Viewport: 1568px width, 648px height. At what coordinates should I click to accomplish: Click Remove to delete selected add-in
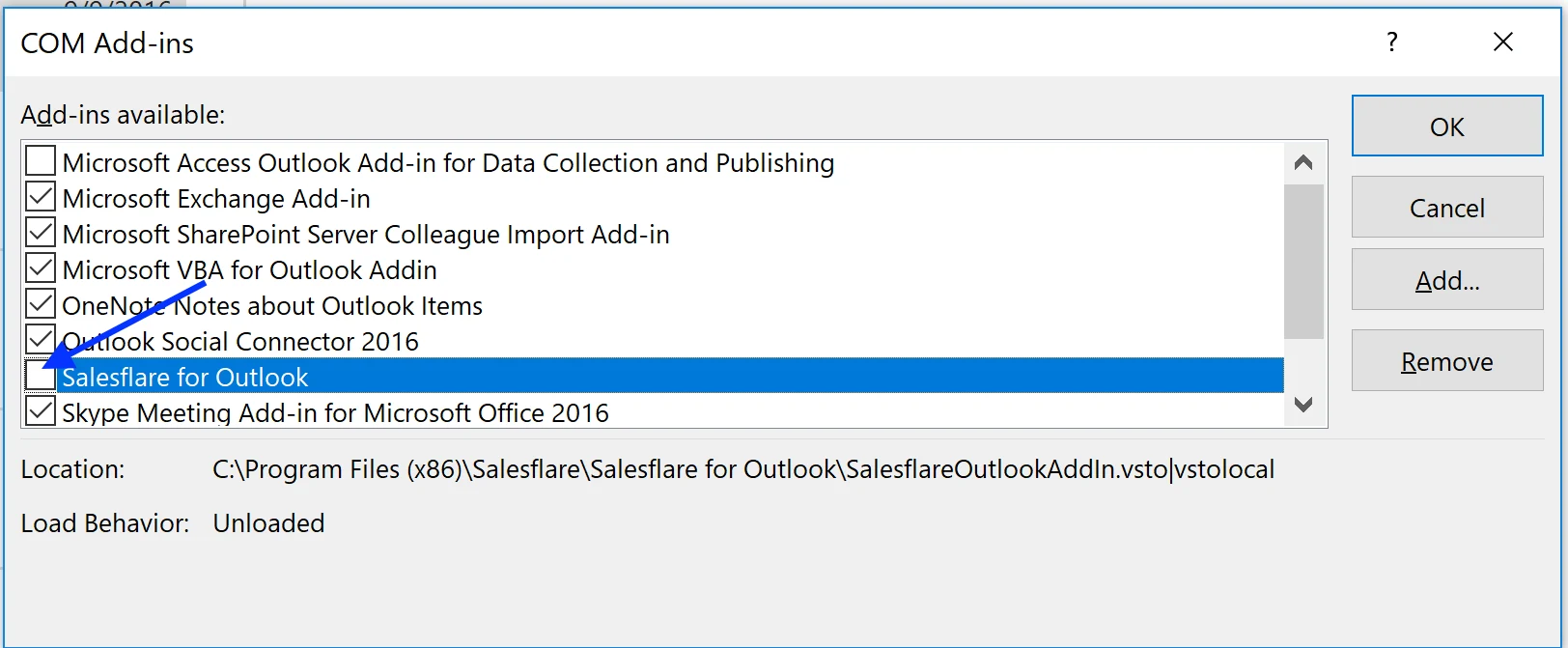tap(1447, 360)
